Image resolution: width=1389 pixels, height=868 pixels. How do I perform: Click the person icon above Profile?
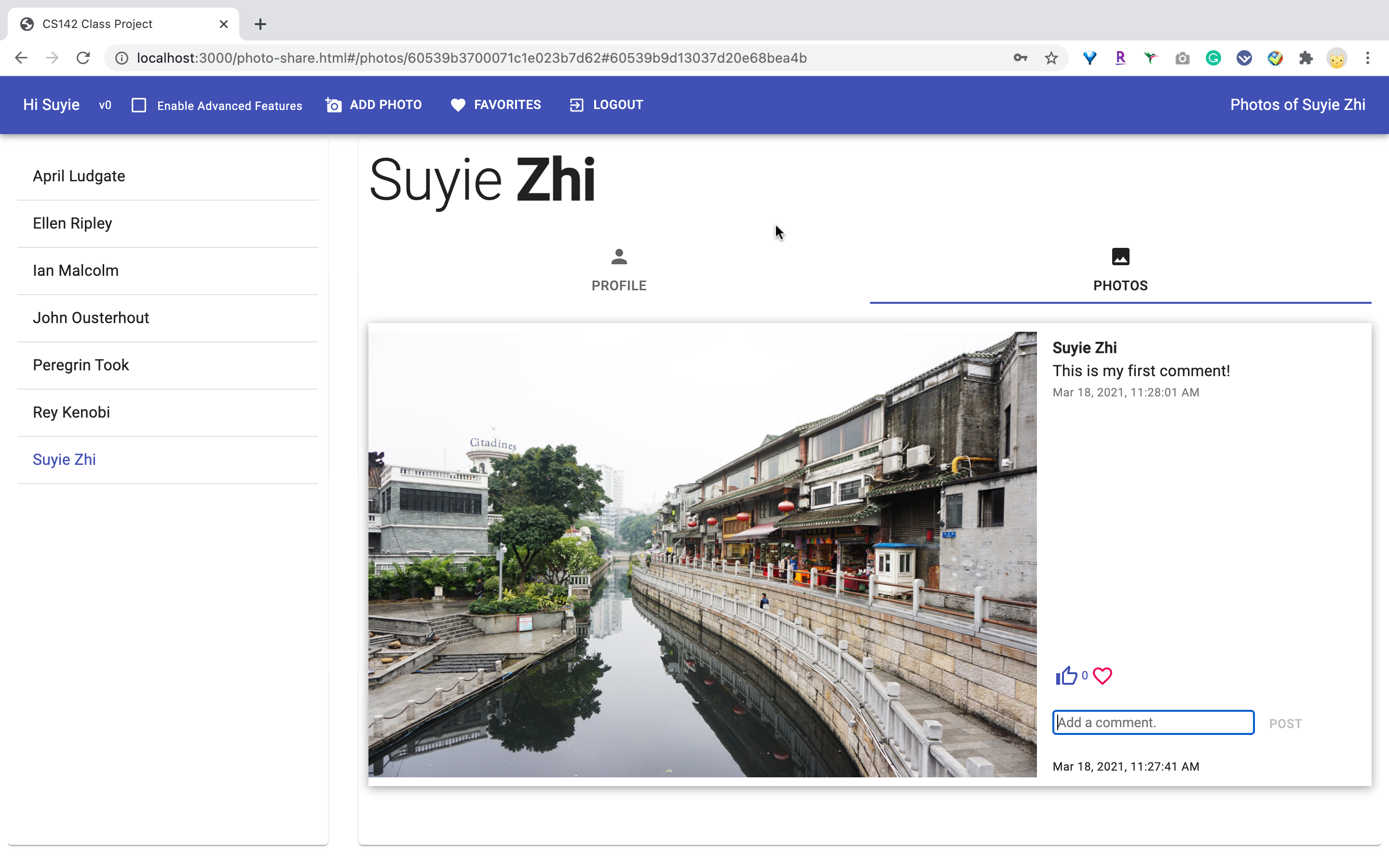pyautogui.click(x=619, y=257)
